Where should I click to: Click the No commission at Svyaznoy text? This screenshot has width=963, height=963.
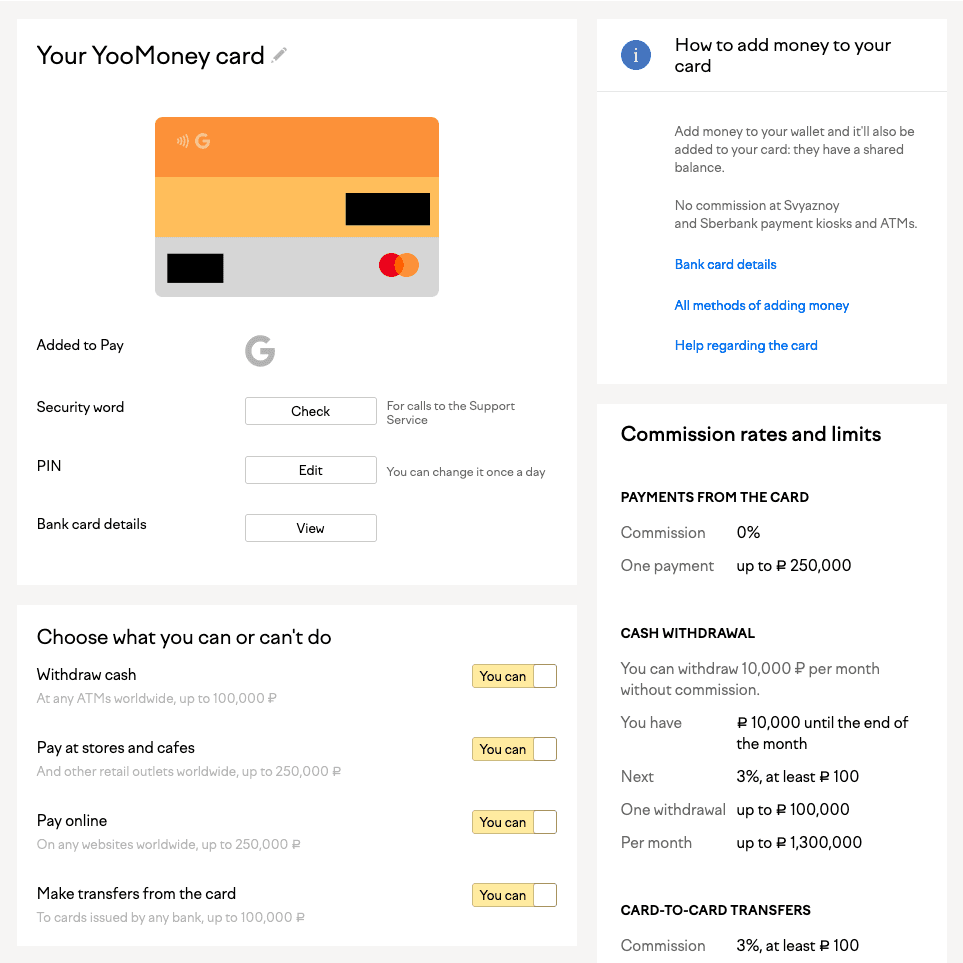795,214
